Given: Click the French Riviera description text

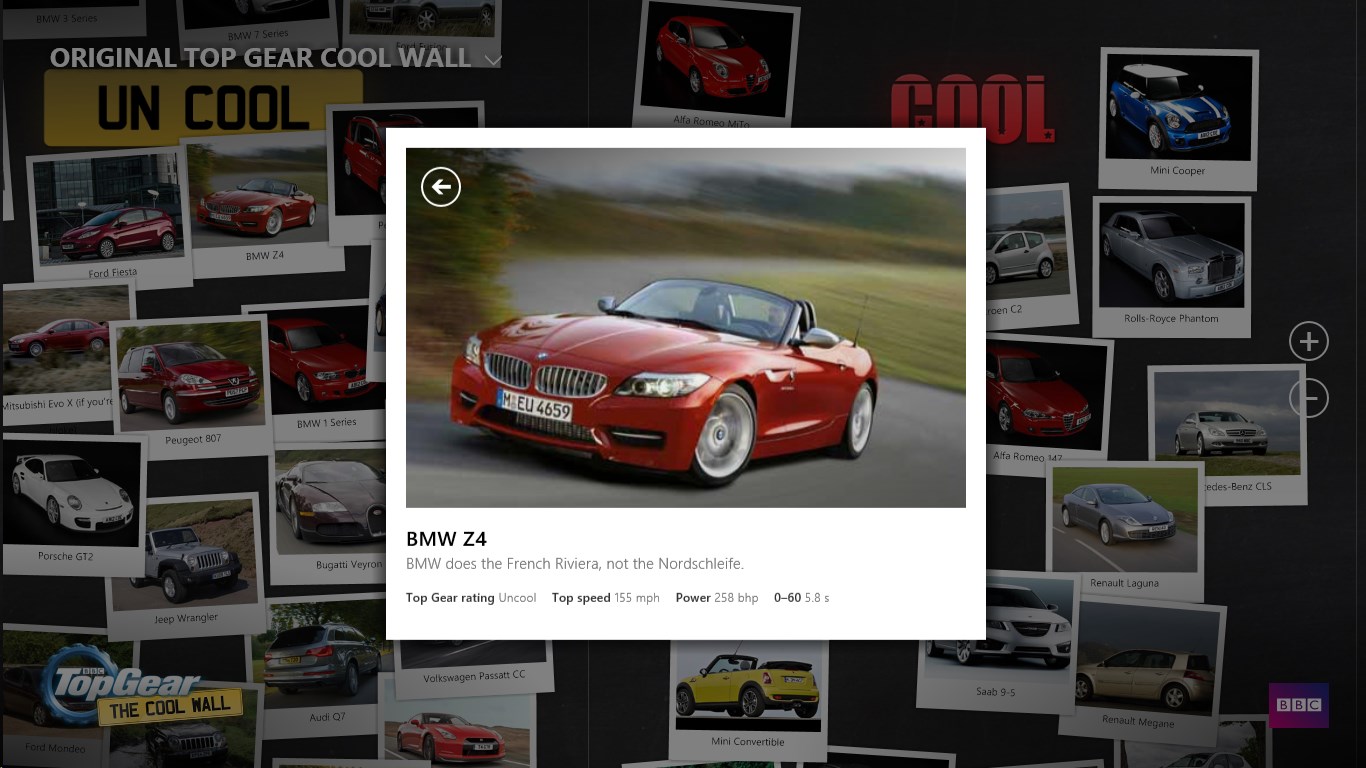Looking at the screenshot, I should [x=575, y=564].
